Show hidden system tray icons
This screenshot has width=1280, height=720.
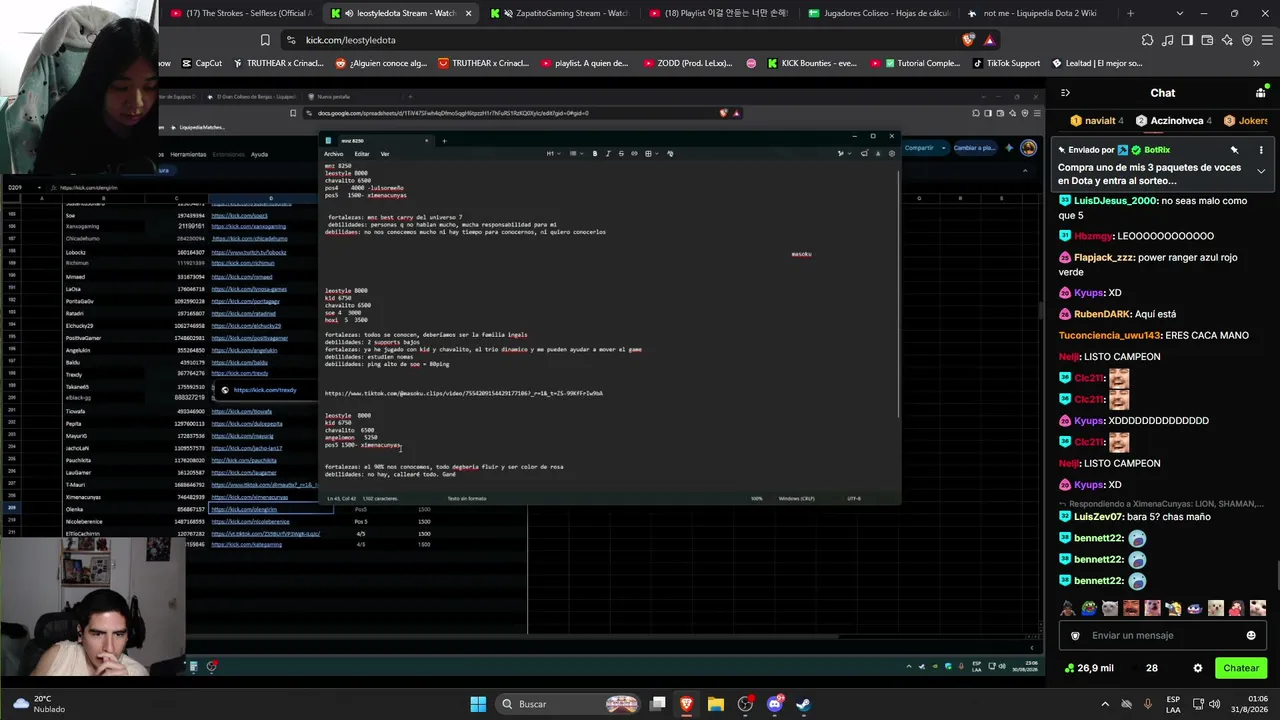(1106, 704)
